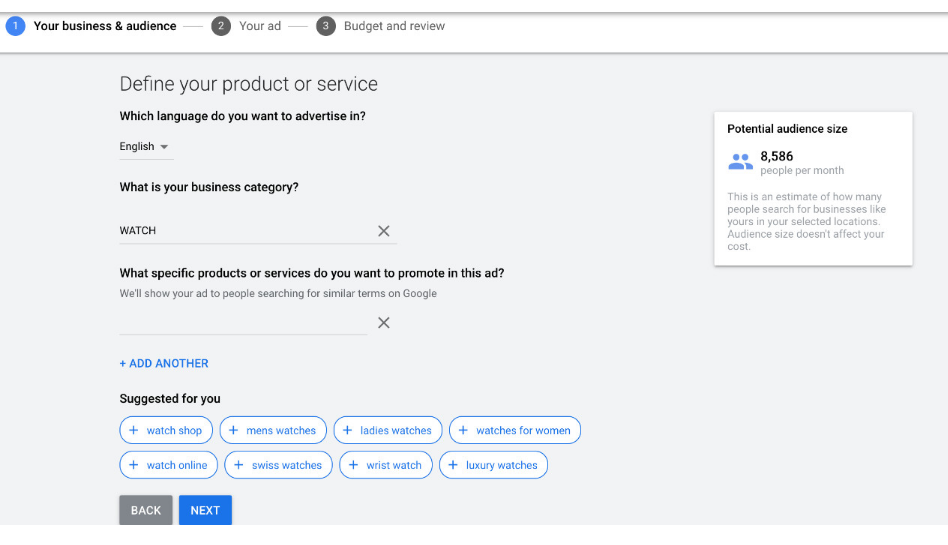This screenshot has width=948, height=545.
Task: Focus the specific products or services field
Action: pyautogui.click(x=243, y=322)
